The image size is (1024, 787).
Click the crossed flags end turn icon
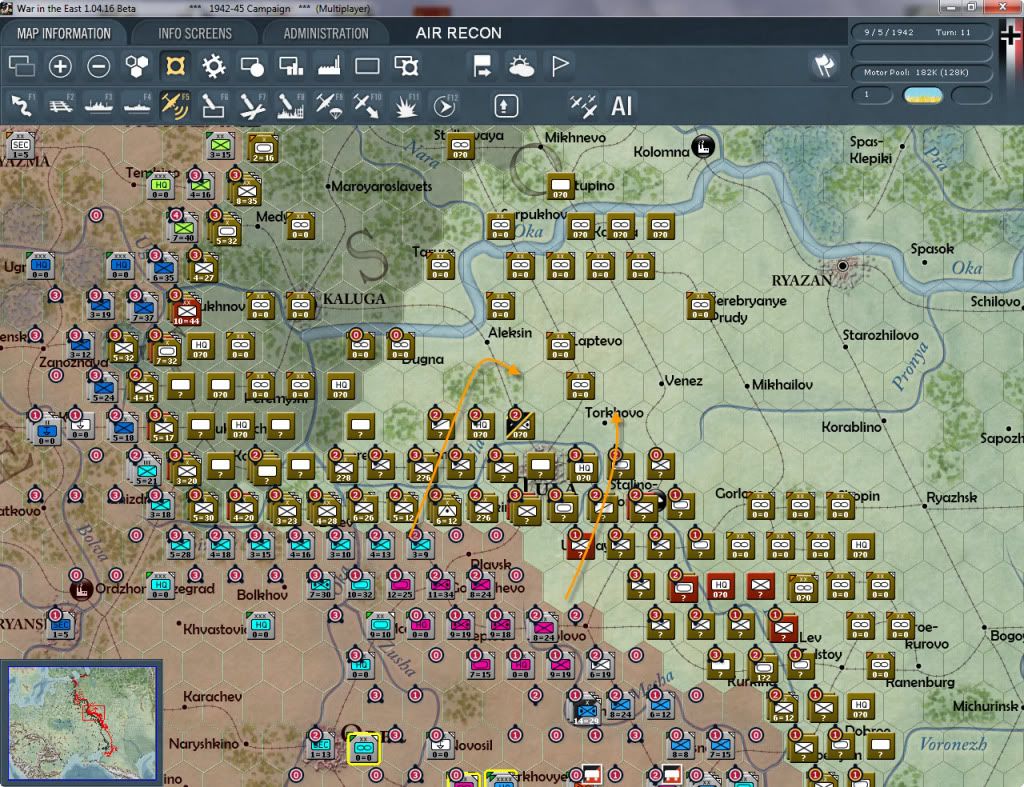(x=824, y=65)
